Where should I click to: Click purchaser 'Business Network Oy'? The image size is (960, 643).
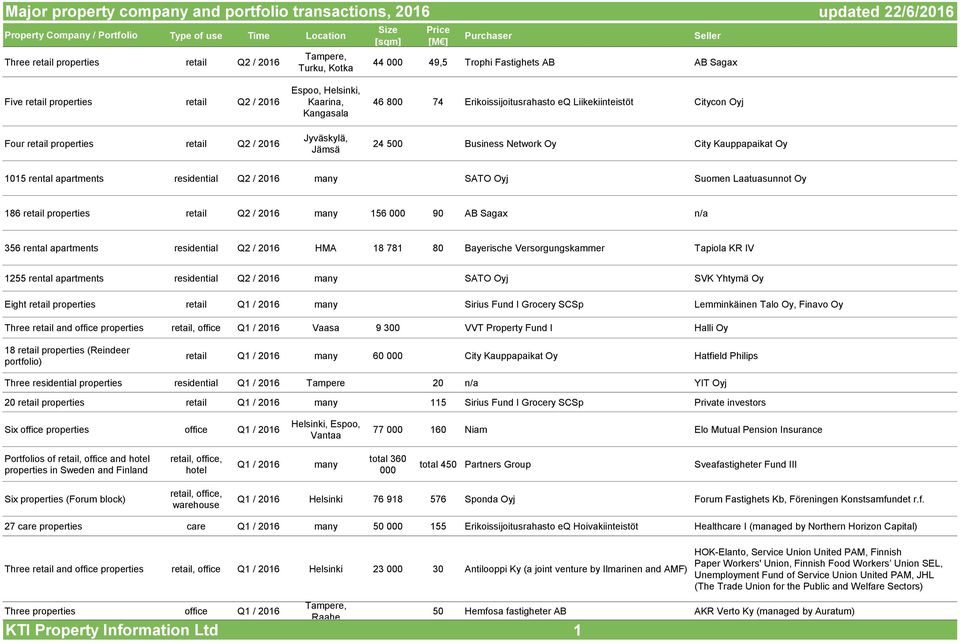[x=510, y=143]
